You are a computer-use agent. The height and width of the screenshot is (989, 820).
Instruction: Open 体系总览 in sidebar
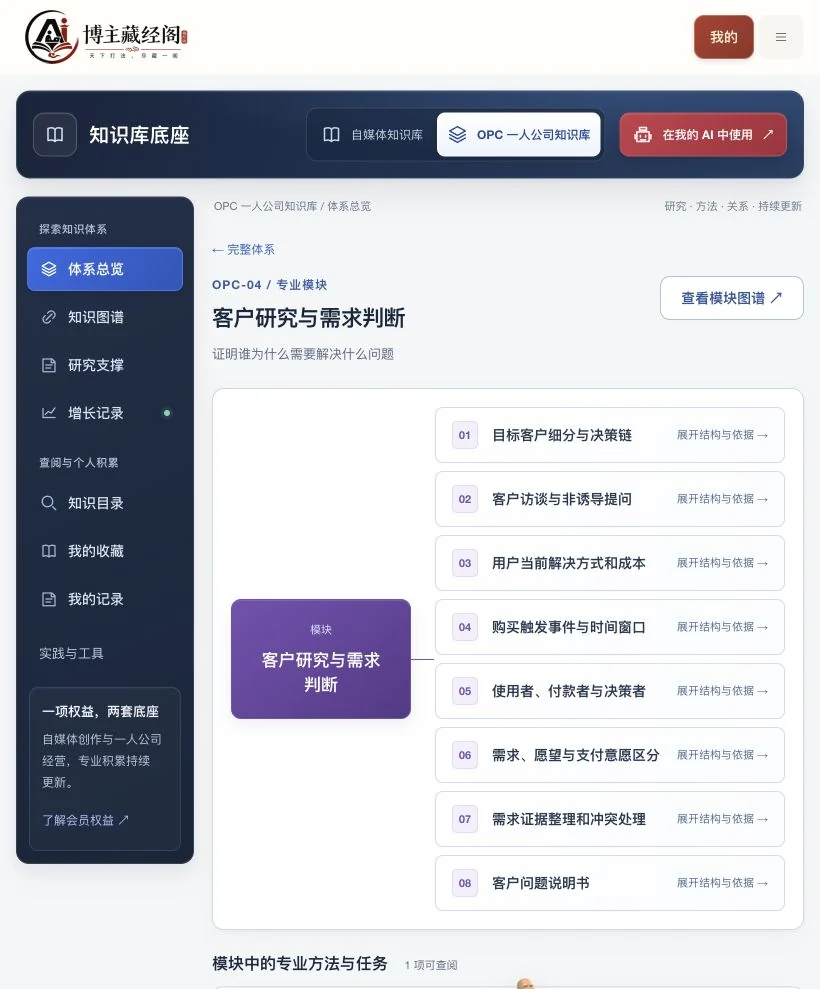pos(105,269)
